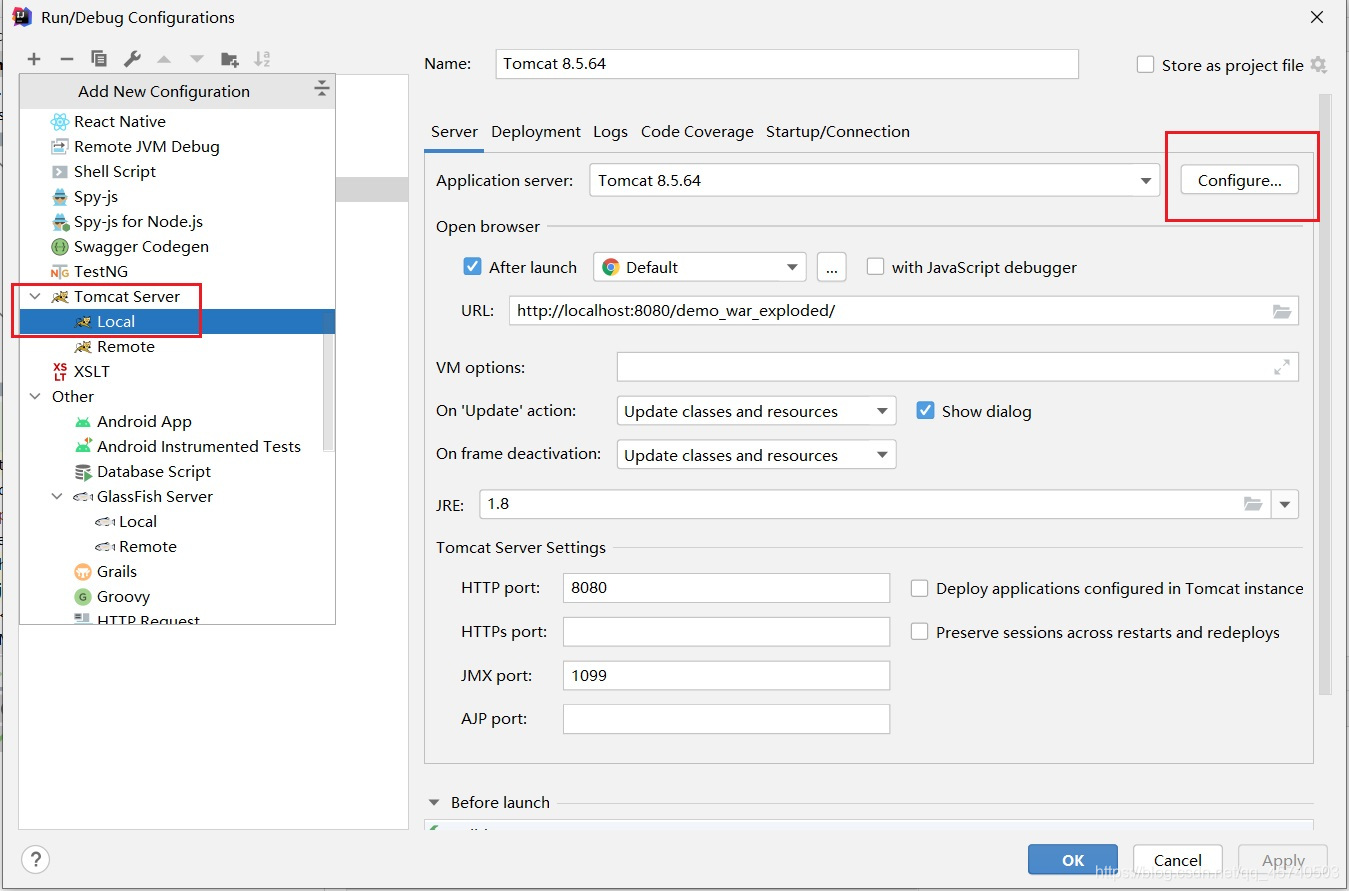
Task: Open the browser Default dropdown
Action: 793,267
